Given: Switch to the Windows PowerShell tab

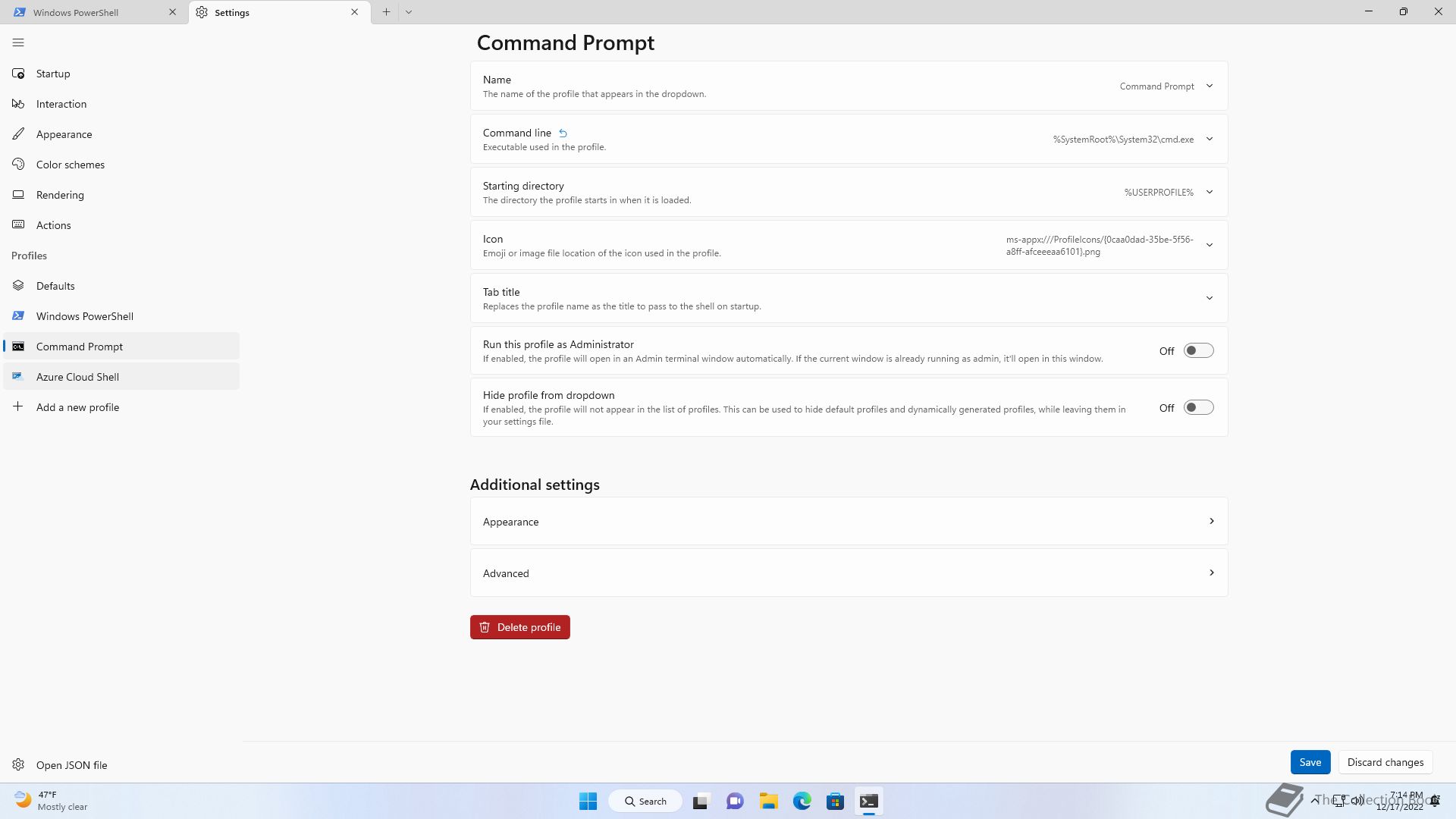Looking at the screenshot, I should pyautogui.click(x=94, y=12).
